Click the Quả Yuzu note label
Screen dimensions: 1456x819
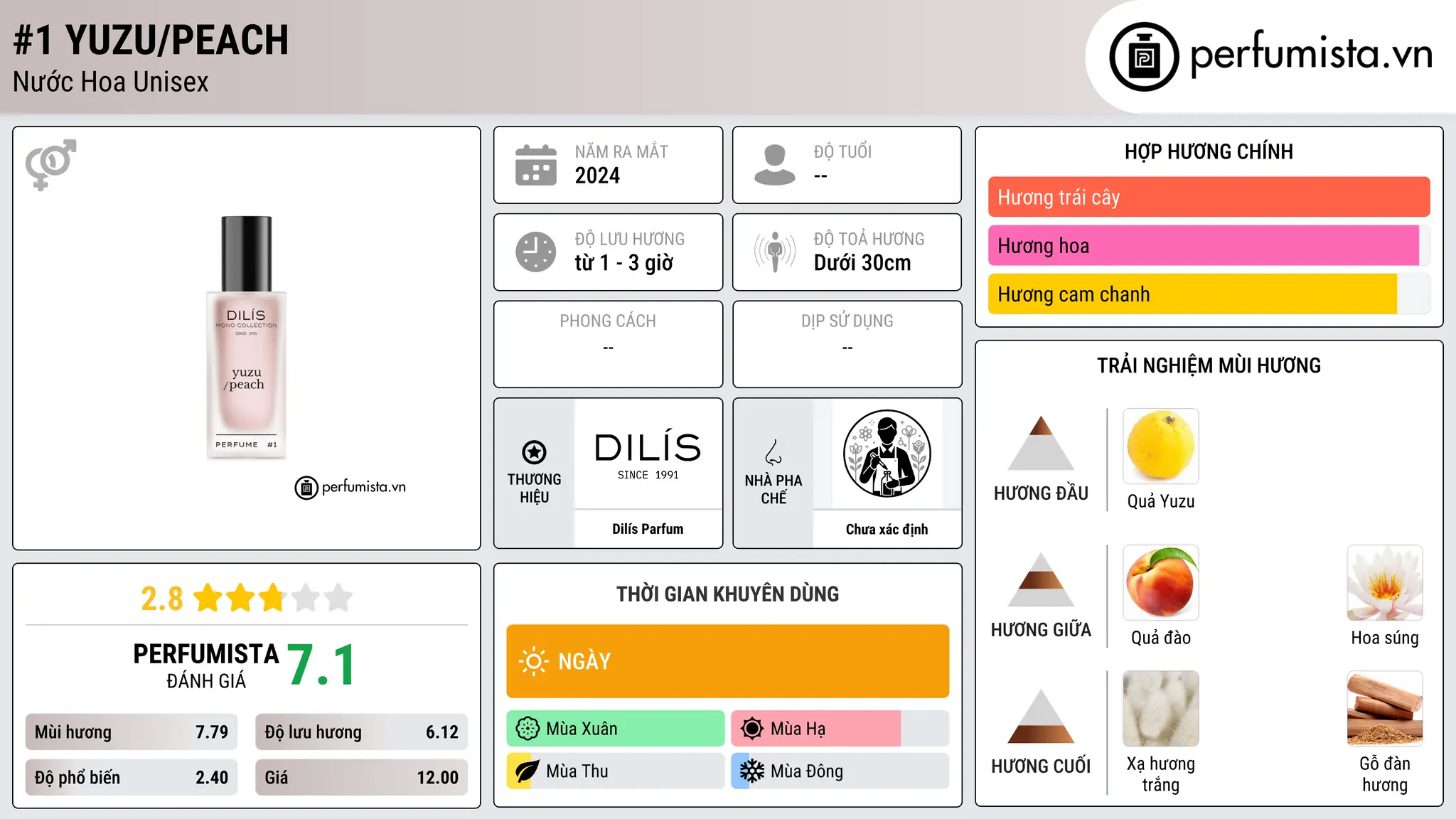point(1161,501)
